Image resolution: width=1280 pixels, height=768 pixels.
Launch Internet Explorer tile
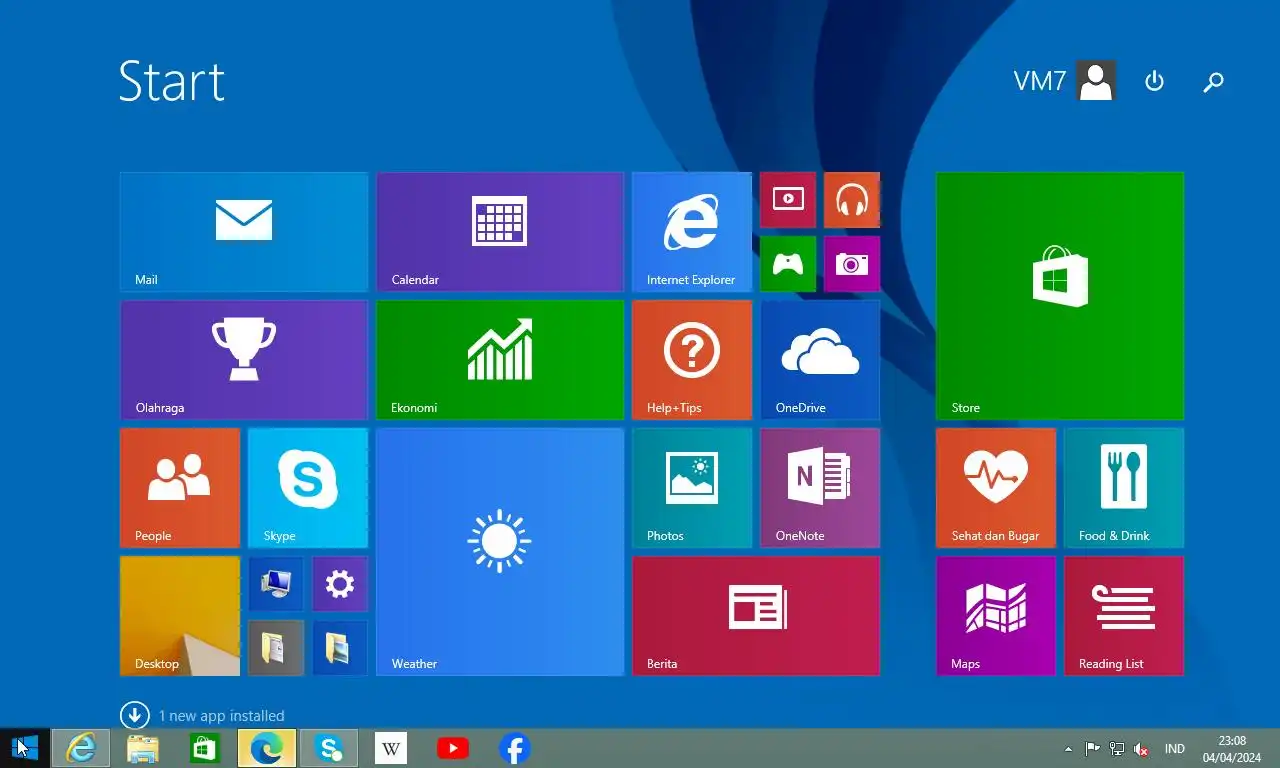(x=692, y=232)
